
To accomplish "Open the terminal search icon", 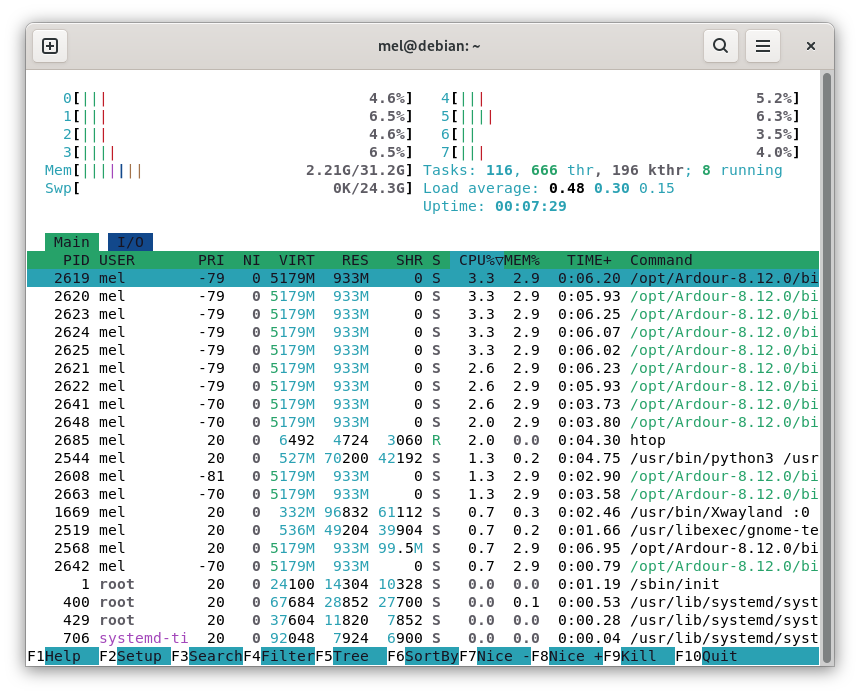I will coord(720,46).
